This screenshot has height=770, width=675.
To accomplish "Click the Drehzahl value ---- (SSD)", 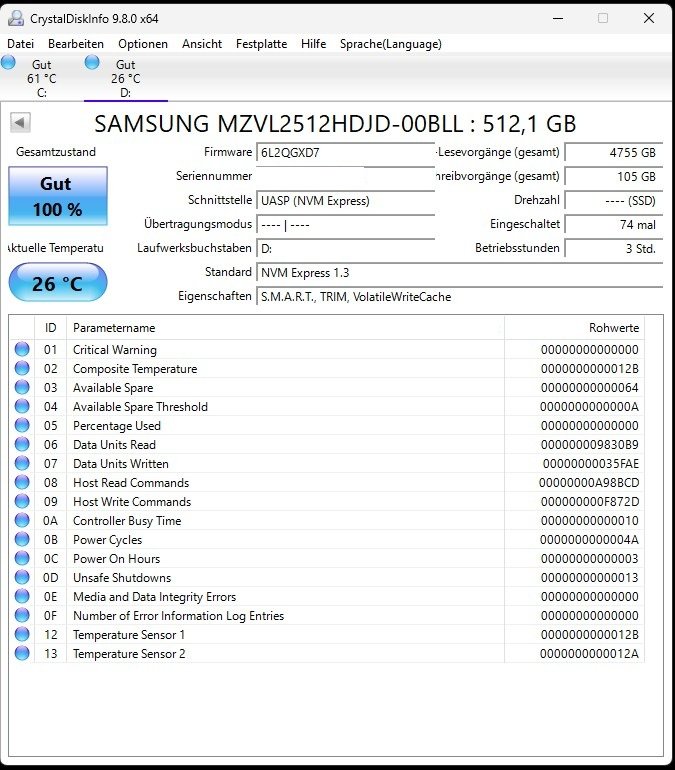I will tap(614, 200).
